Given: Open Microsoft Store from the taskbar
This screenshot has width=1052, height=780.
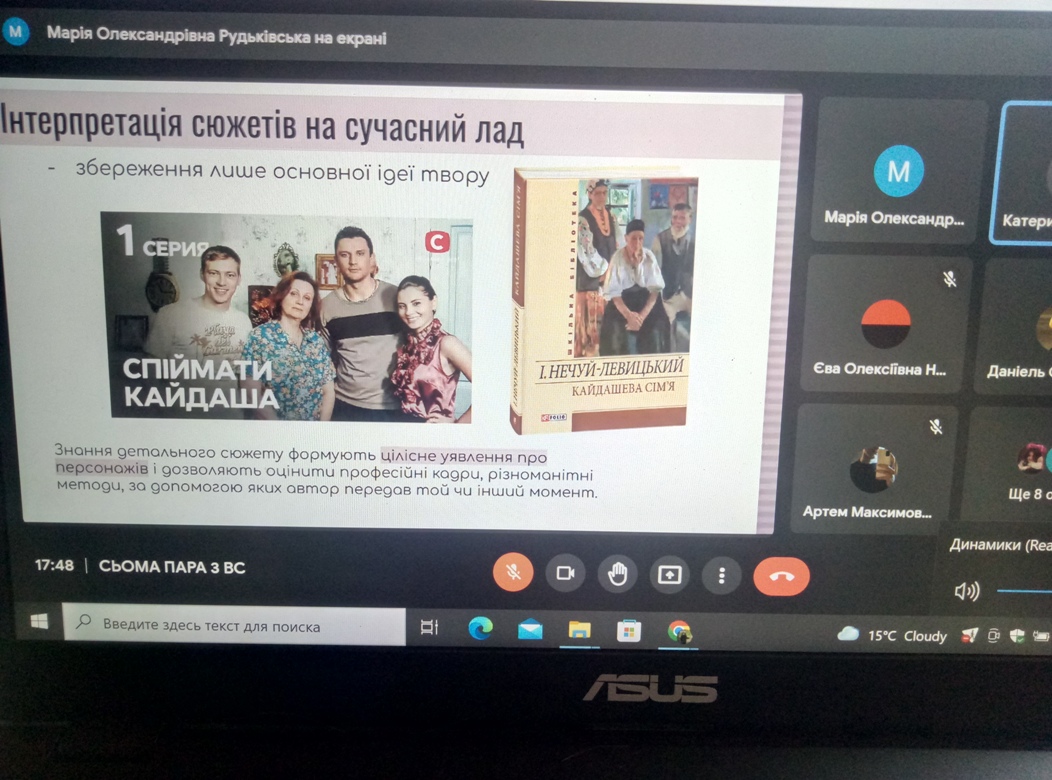Looking at the screenshot, I should click(629, 631).
